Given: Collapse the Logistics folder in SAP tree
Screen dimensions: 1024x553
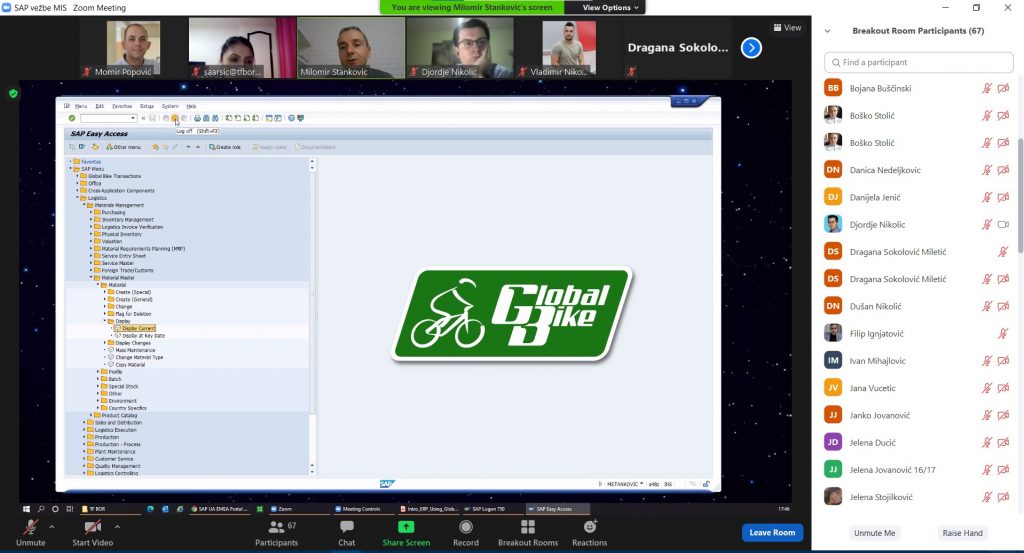Looking at the screenshot, I should (x=77, y=198).
